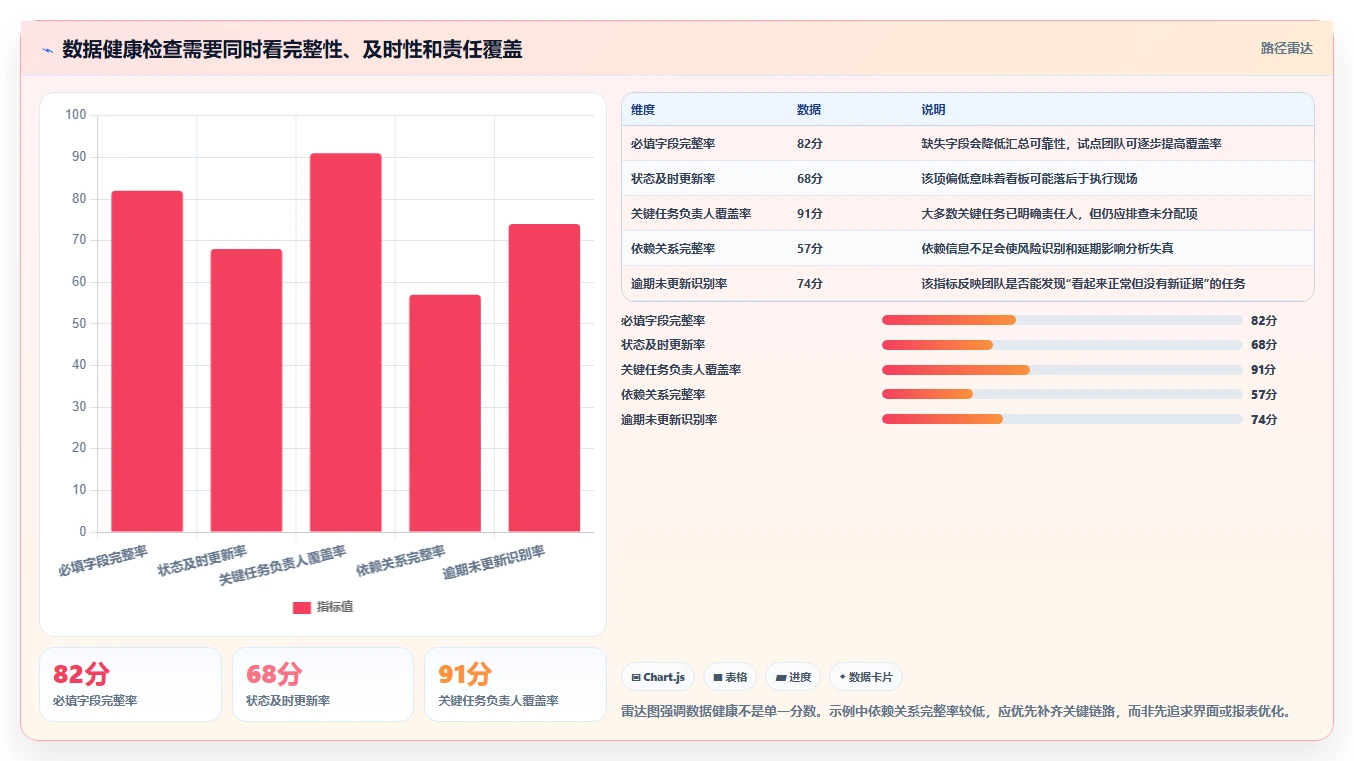
Task: Click the 路径雷达 label in the header
Action: coord(1286,48)
